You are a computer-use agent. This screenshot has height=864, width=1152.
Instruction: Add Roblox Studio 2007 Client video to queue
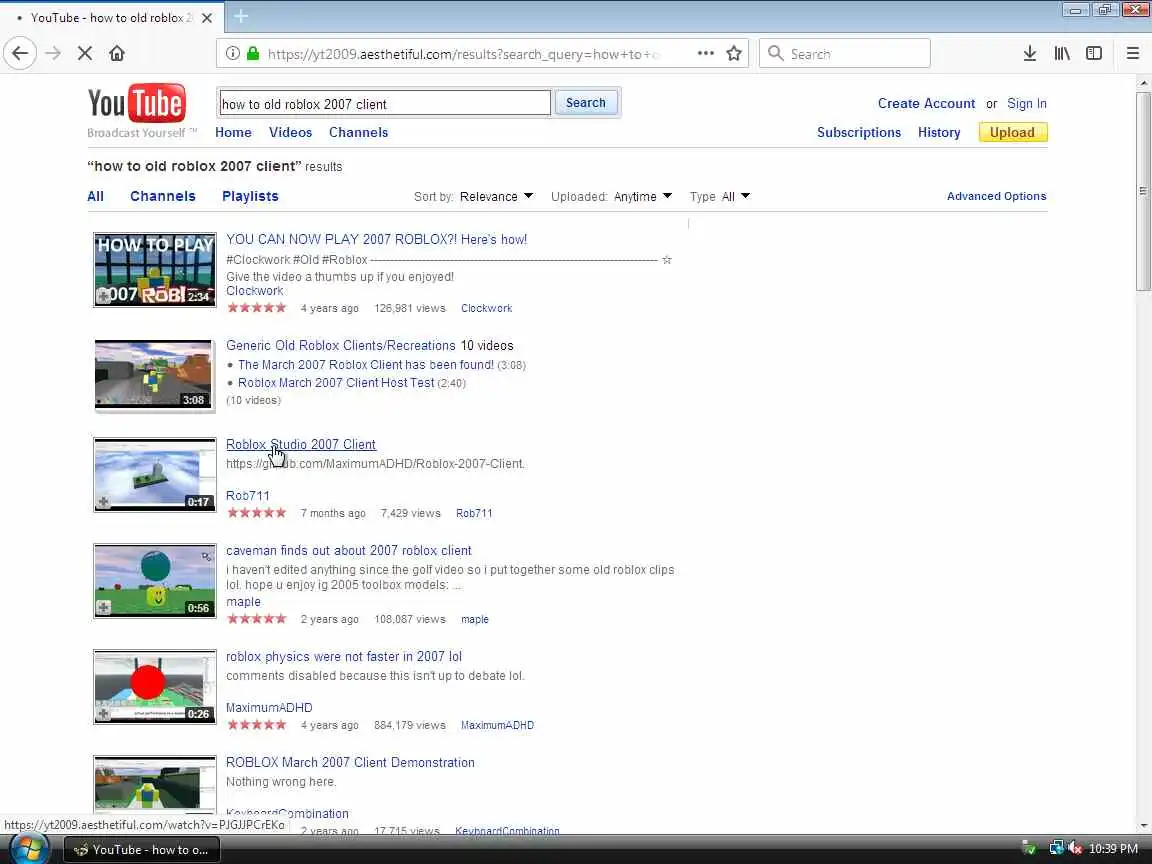click(104, 503)
